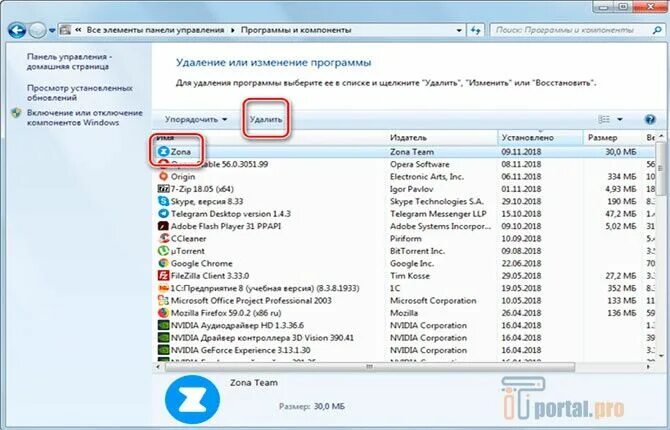Image resolution: width=670 pixels, height=430 pixels.
Task: Click the large Zona logo in details pane
Action: click(x=193, y=400)
